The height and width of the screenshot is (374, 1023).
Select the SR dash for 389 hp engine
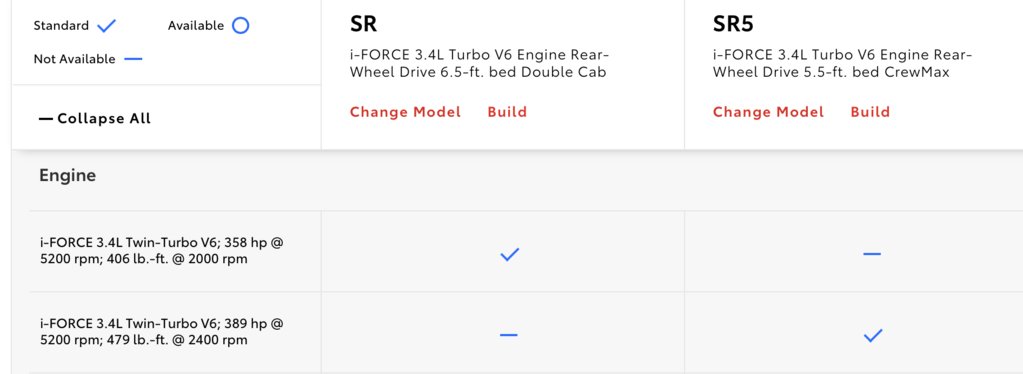click(x=509, y=335)
